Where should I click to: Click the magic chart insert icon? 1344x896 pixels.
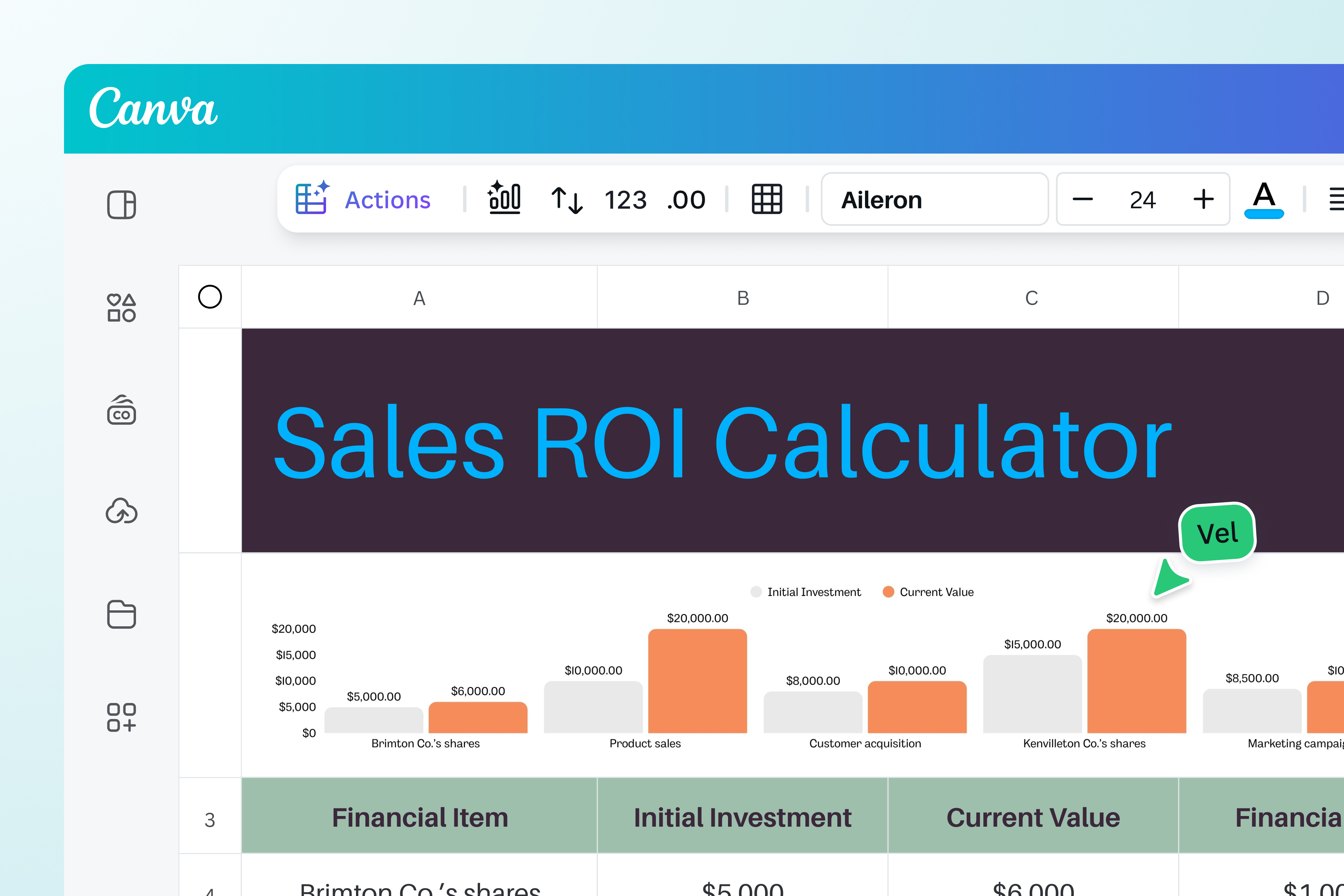(x=503, y=198)
